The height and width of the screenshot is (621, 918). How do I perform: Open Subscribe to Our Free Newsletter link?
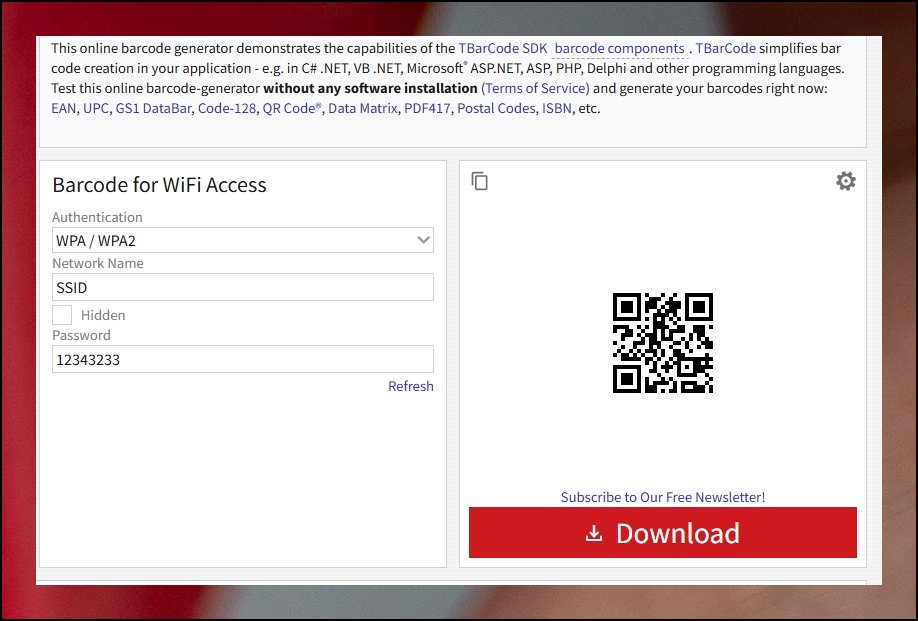coord(663,497)
